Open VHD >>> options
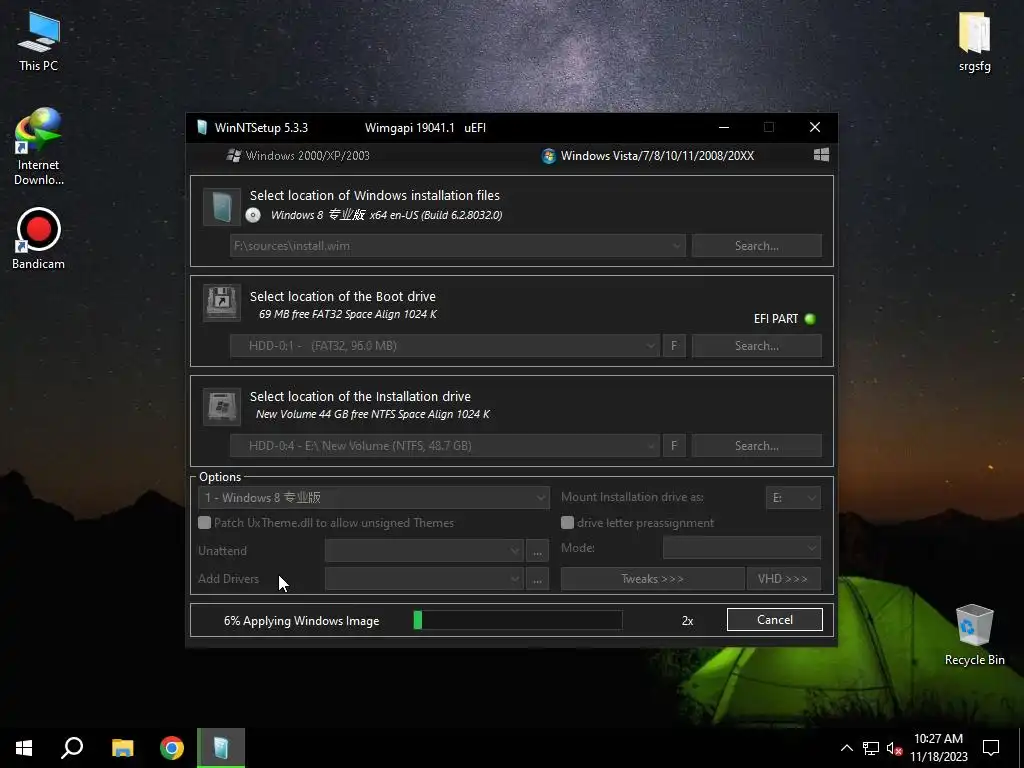The height and width of the screenshot is (768, 1024). [783, 579]
